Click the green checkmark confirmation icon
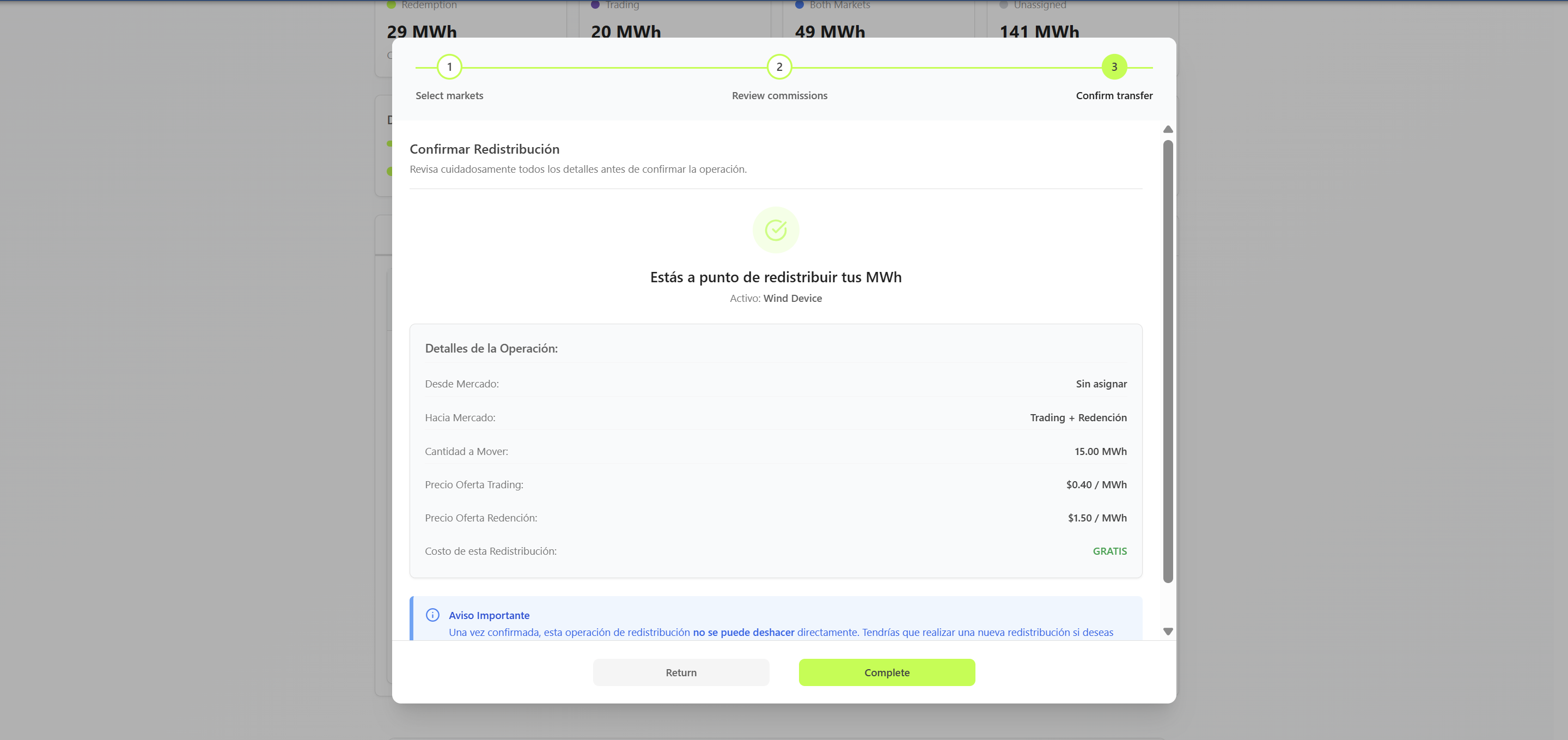This screenshot has width=1568, height=740. [776, 229]
